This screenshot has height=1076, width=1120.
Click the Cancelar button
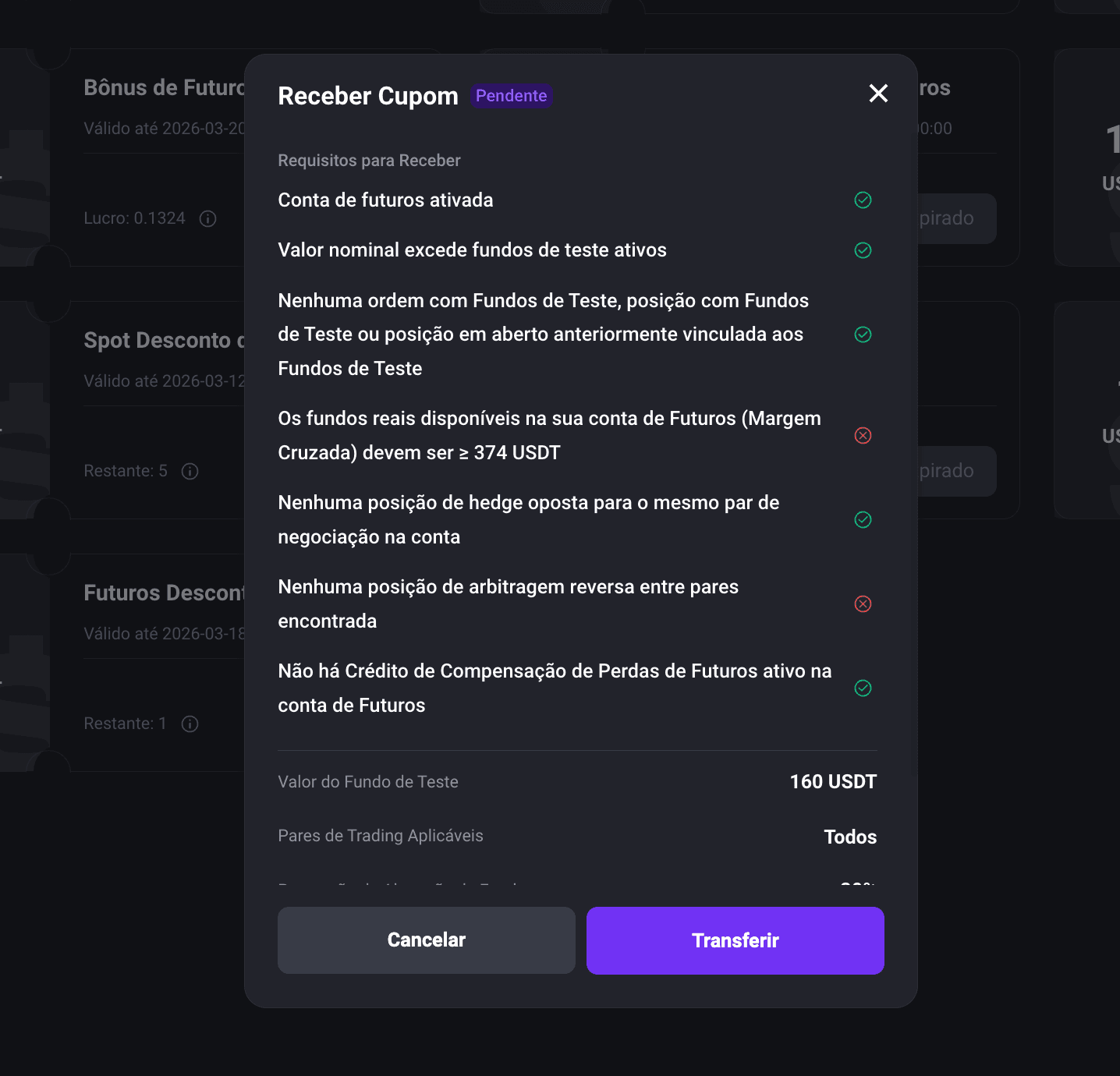coord(427,940)
